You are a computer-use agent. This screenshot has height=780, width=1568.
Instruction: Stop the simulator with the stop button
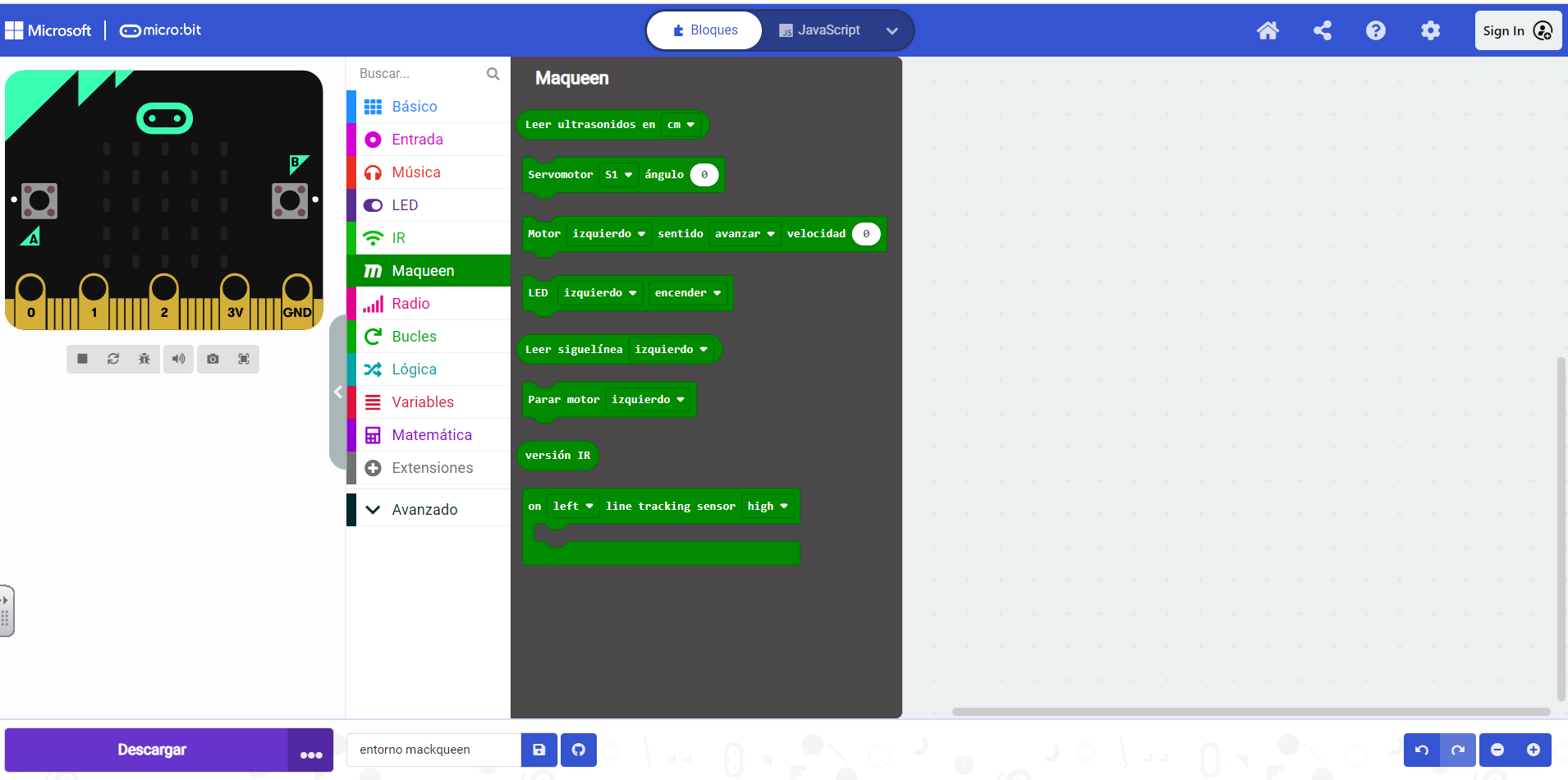point(82,359)
